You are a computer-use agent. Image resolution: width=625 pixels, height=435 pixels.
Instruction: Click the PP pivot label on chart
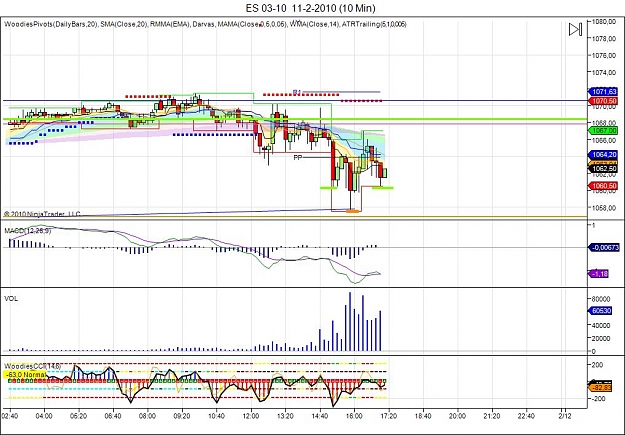(x=297, y=157)
